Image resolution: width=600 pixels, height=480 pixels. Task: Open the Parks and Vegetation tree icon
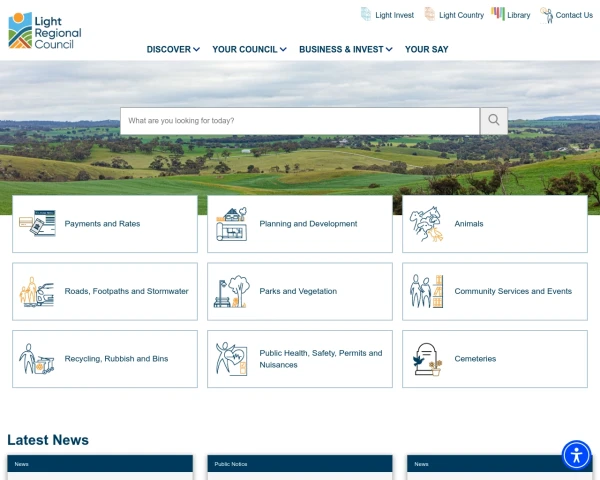pos(231,291)
